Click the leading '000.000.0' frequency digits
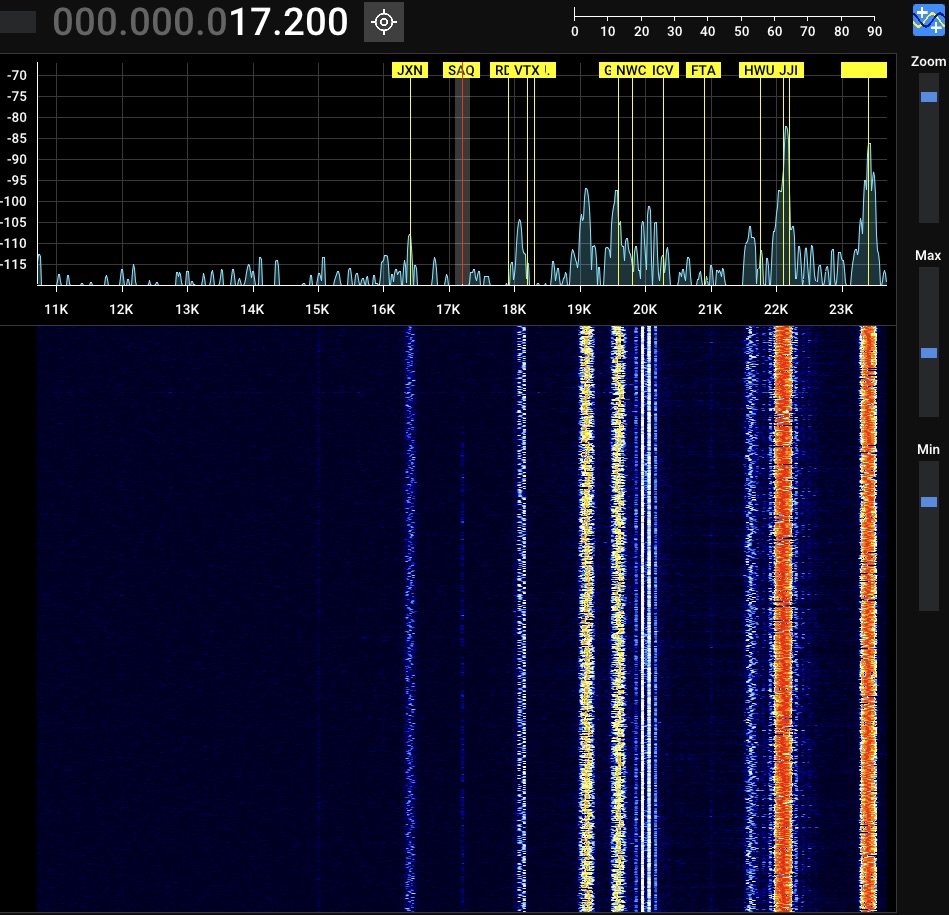Image resolution: width=949 pixels, height=915 pixels. pyautogui.click(x=140, y=22)
